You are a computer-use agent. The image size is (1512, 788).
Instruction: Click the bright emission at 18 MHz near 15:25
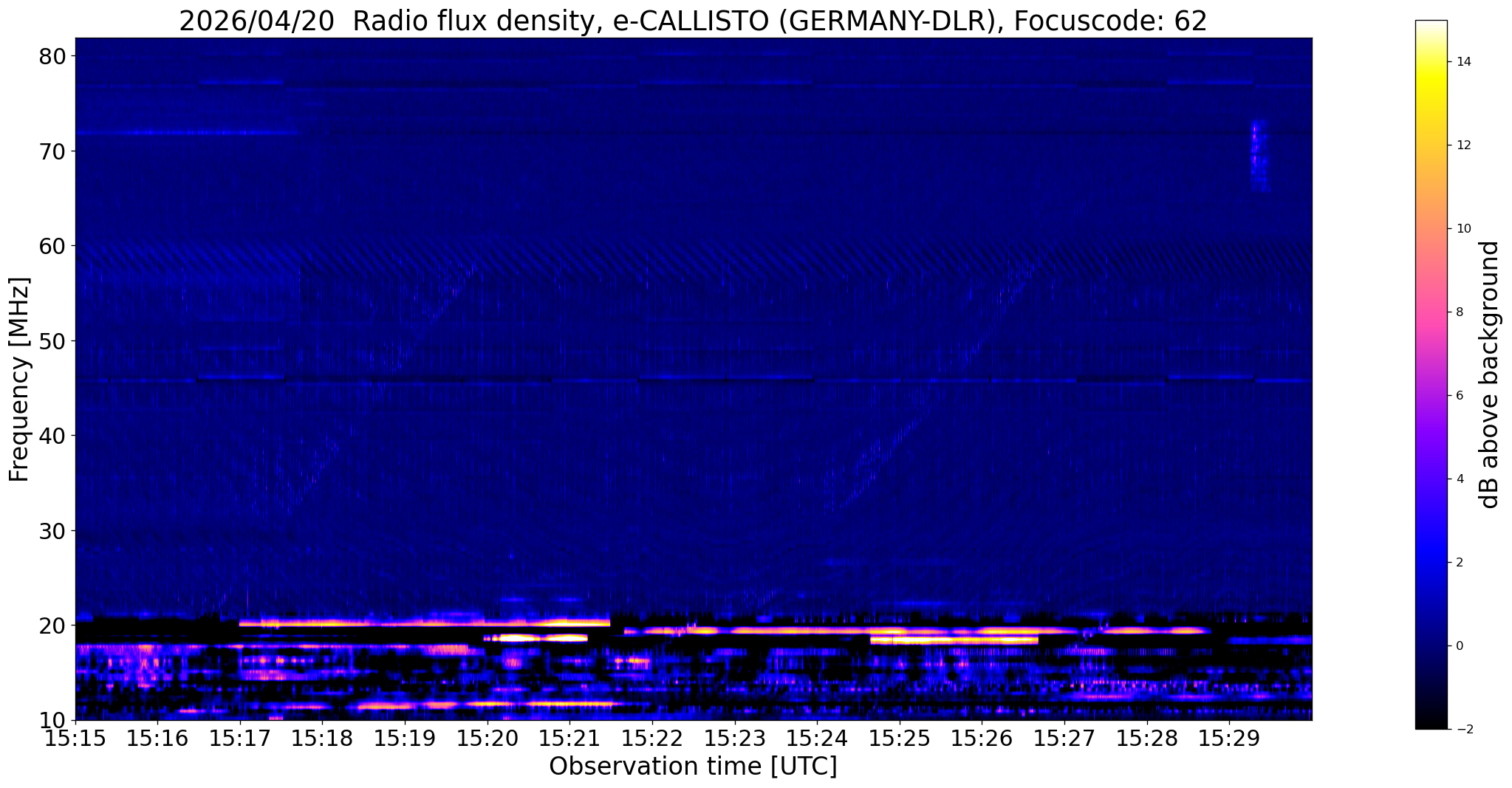(954, 640)
